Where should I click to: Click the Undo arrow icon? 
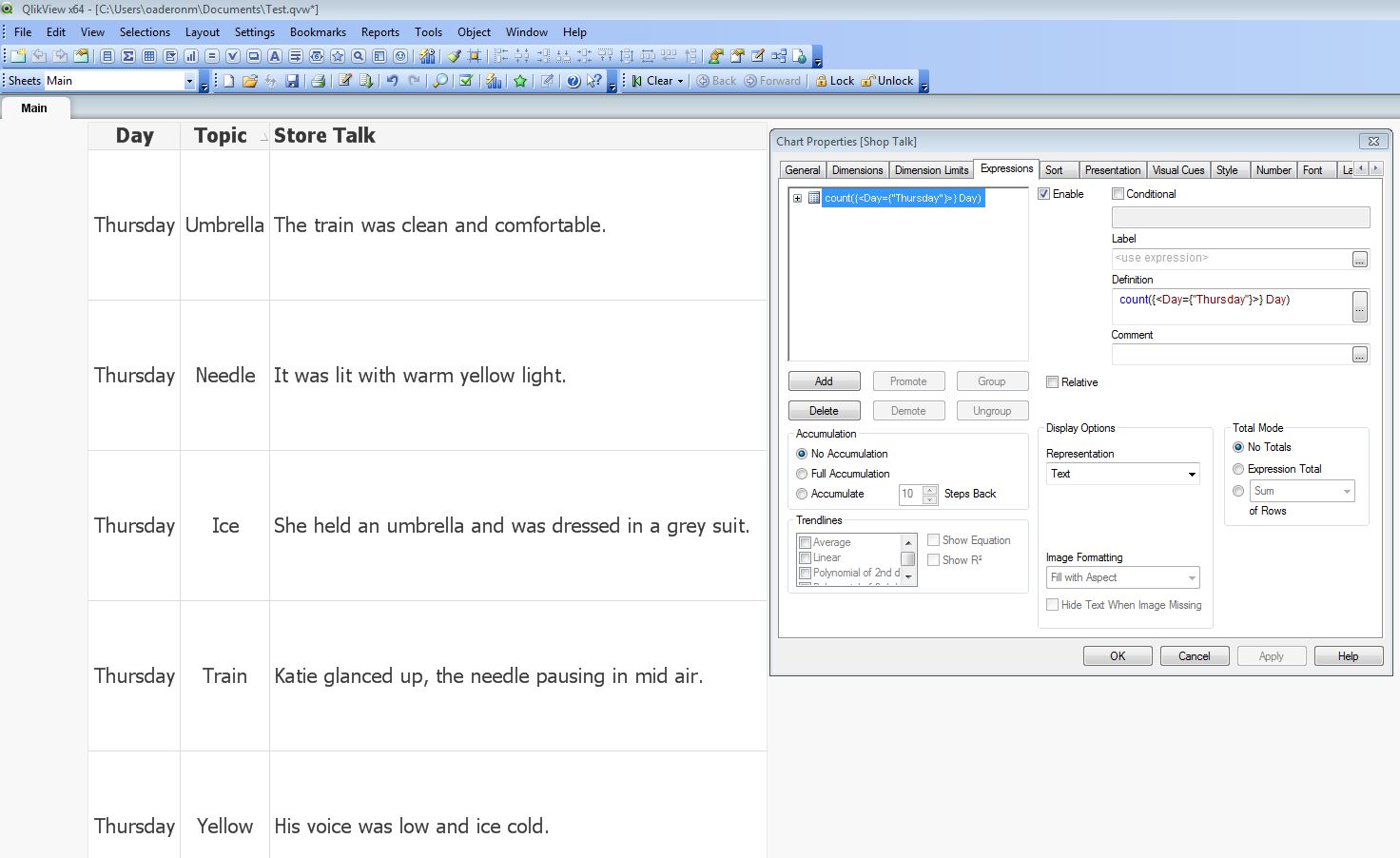click(x=392, y=81)
